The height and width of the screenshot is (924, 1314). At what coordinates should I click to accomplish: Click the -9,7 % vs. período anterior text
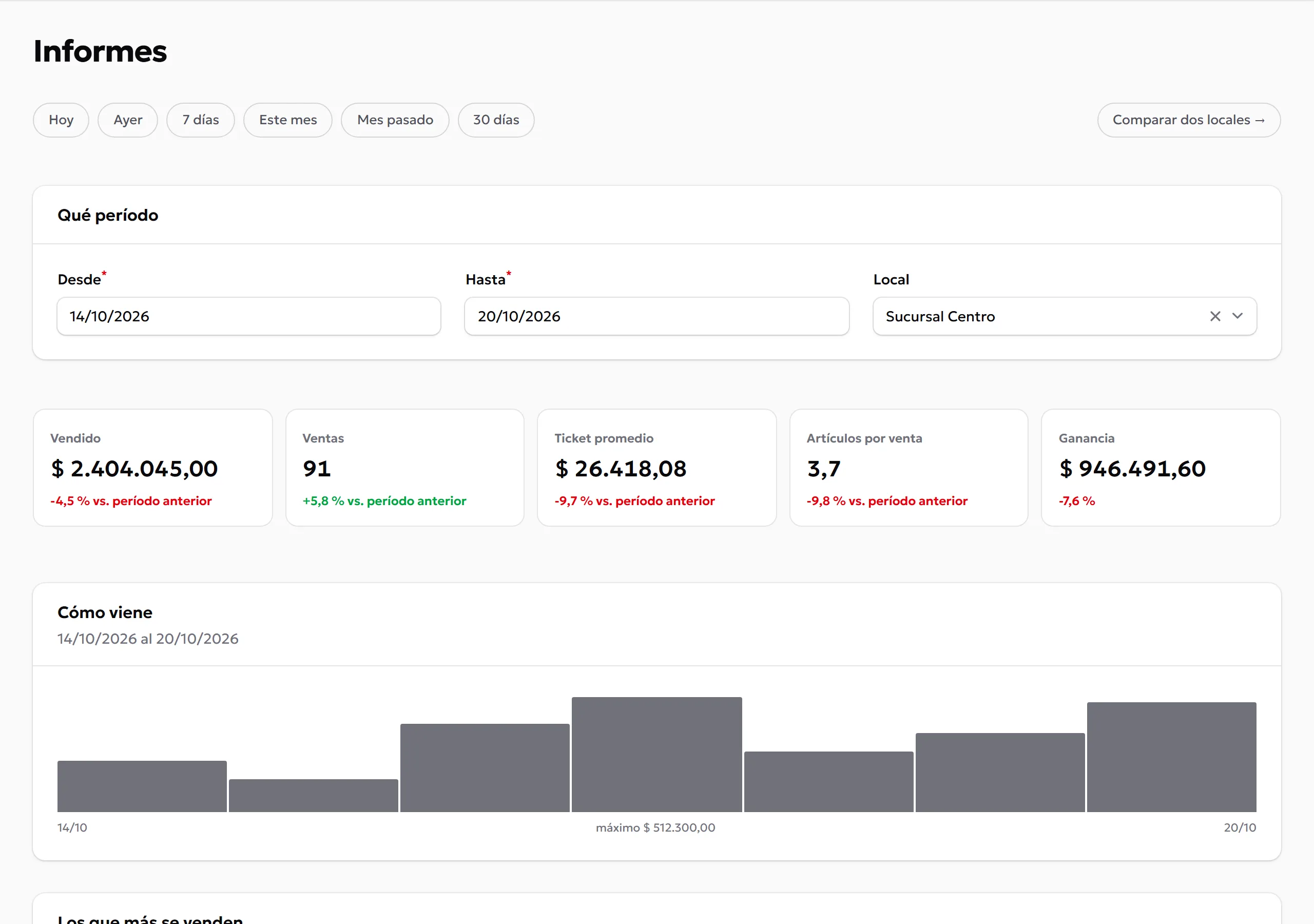[635, 501]
